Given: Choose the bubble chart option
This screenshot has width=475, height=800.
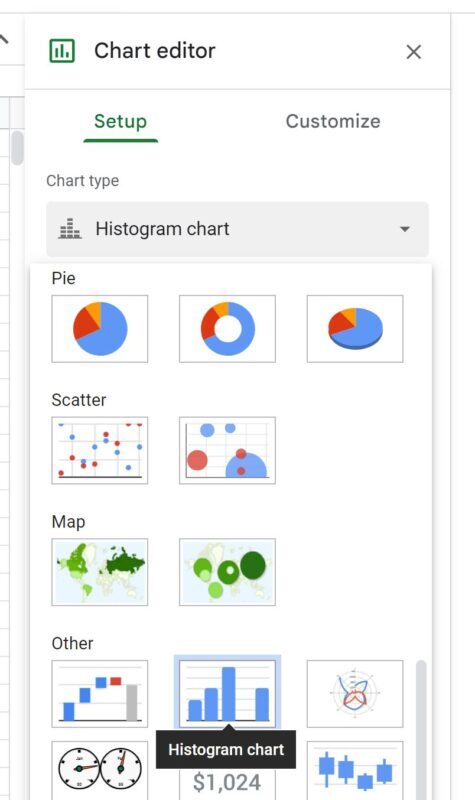Looking at the screenshot, I should pos(227,451).
